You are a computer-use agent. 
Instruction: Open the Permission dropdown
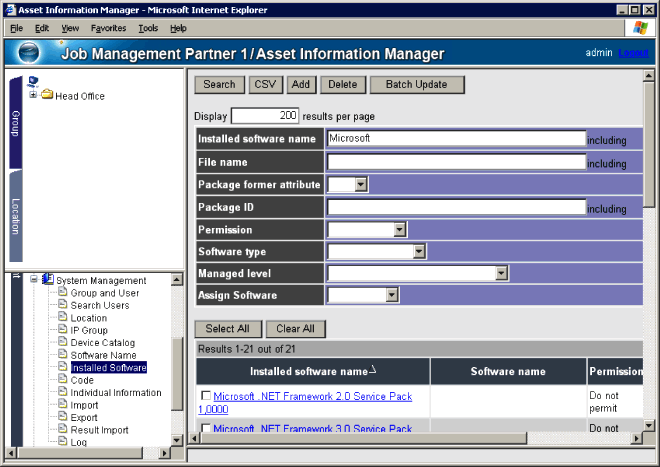pos(400,230)
